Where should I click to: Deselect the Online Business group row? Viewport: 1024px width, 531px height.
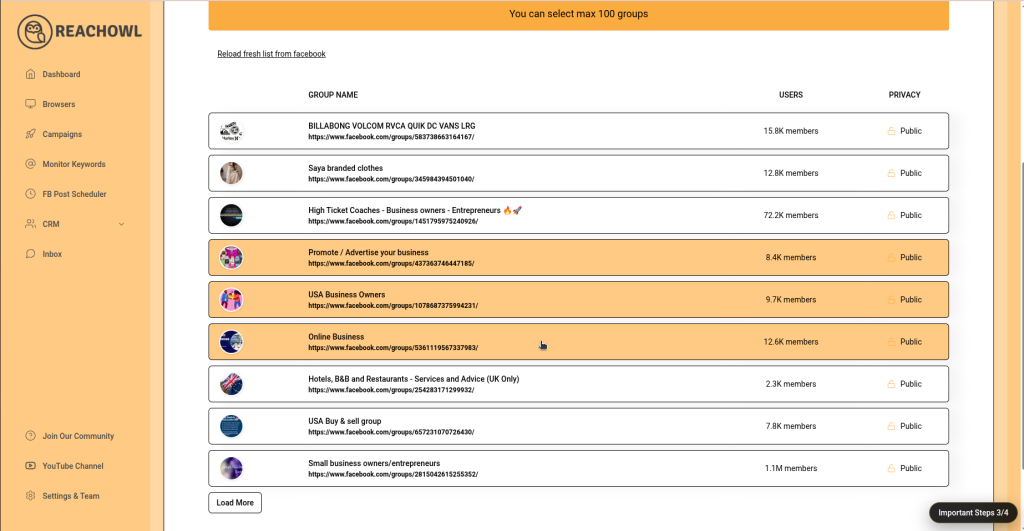[578, 342]
